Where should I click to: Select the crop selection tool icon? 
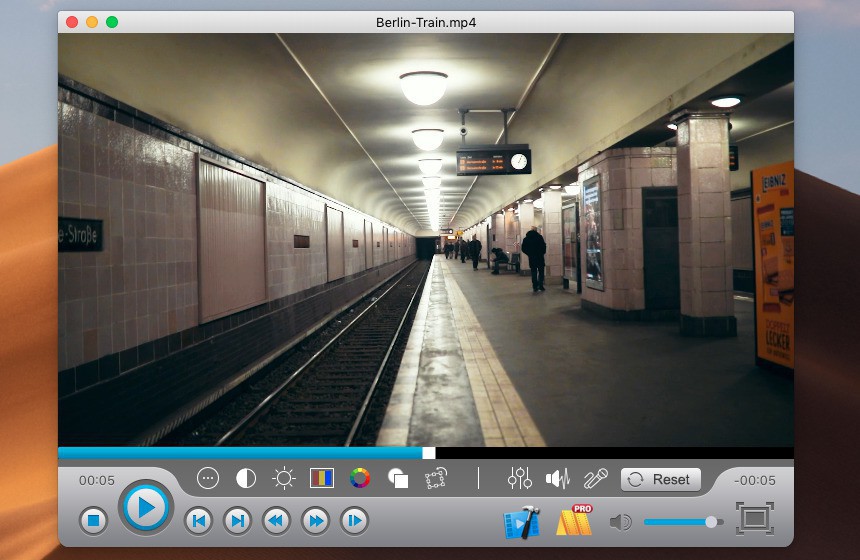click(435, 479)
